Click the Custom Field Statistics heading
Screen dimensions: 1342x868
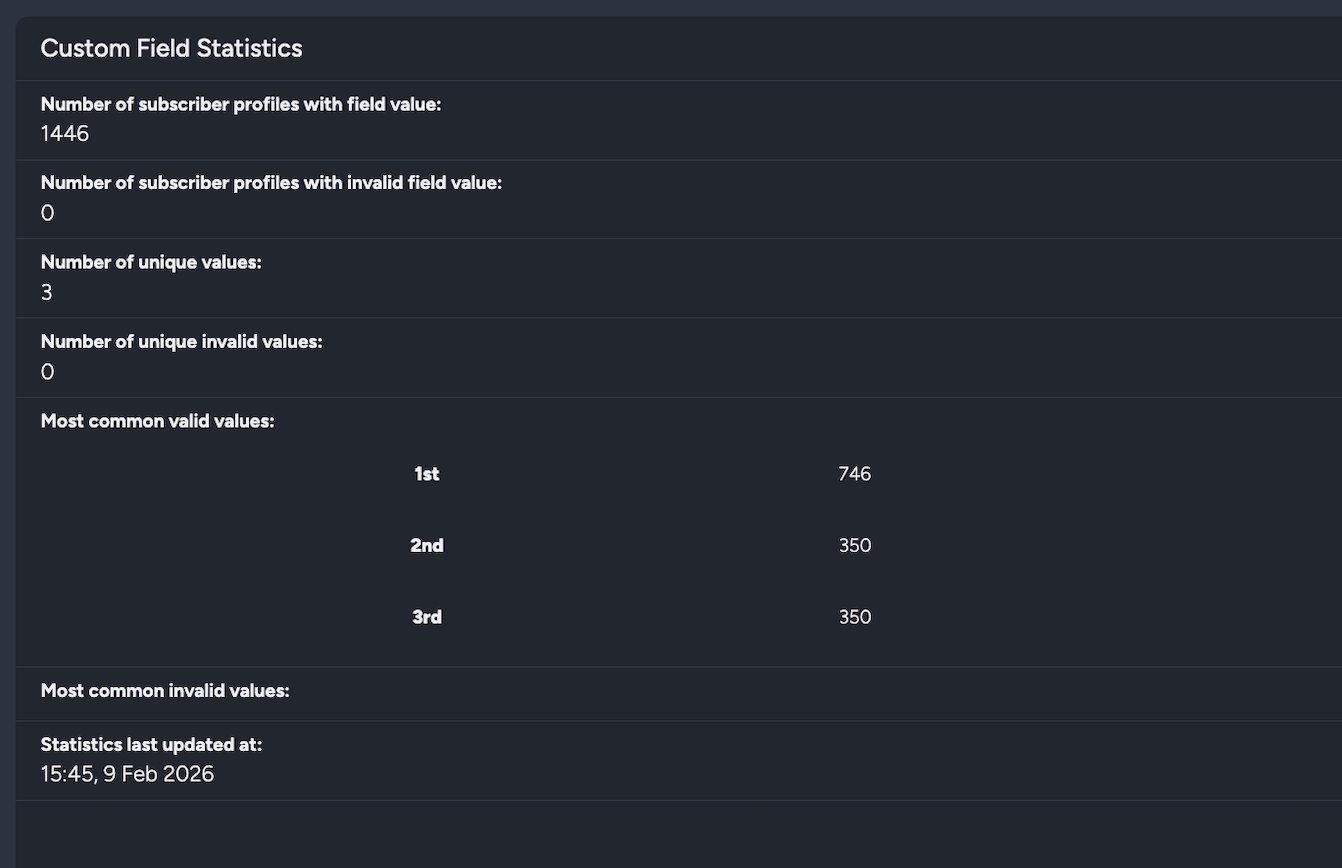point(171,48)
